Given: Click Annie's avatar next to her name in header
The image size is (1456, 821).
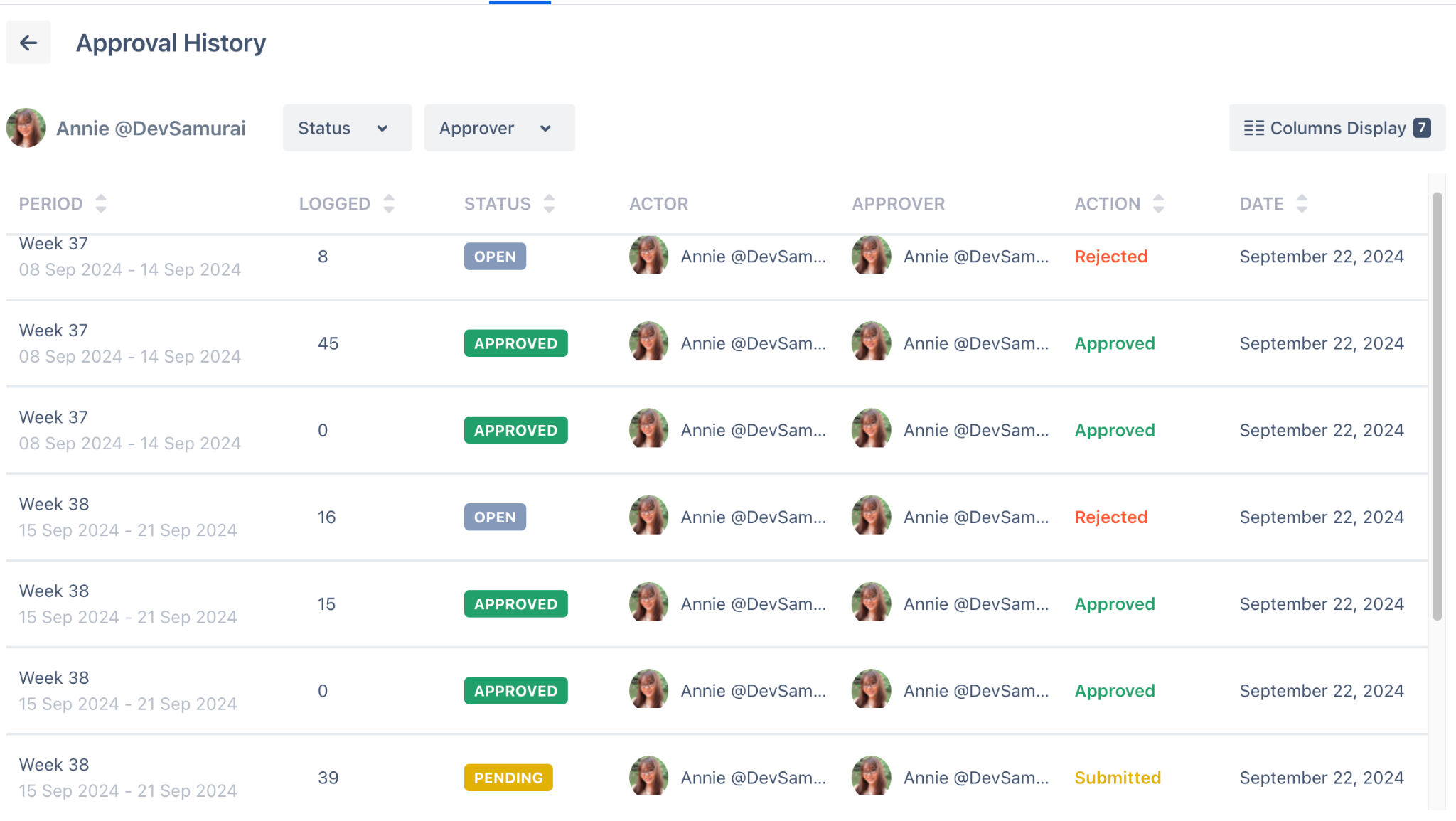Looking at the screenshot, I should click(26, 128).
